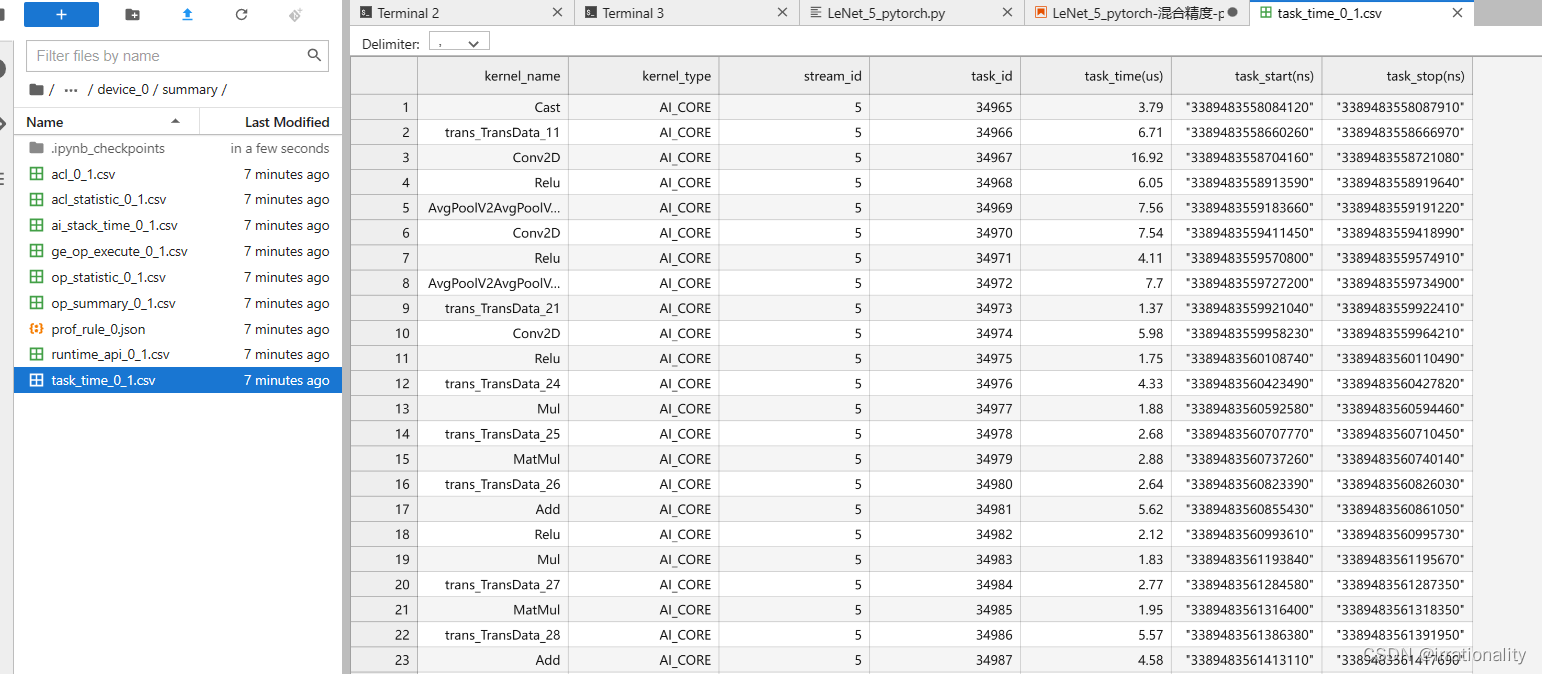Click the stream_id column header
This screenshot has height=674, width=1542.
(x=795, y=76)
